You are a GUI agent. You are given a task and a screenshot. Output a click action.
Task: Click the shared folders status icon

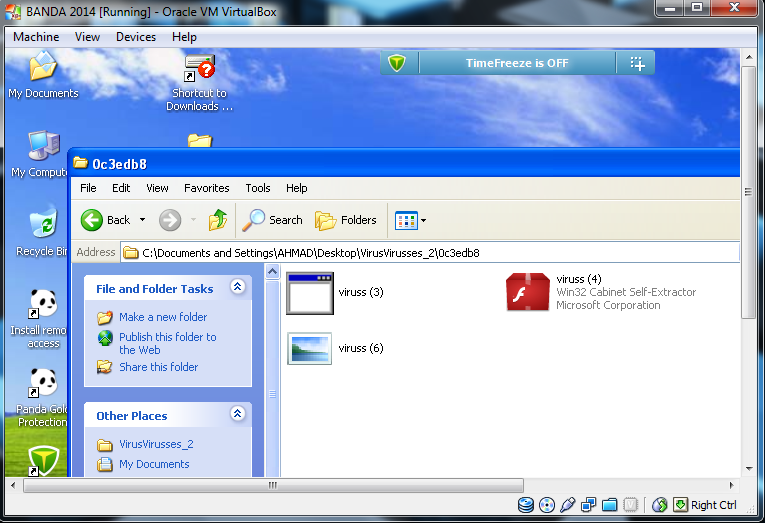tap(609, 505)
